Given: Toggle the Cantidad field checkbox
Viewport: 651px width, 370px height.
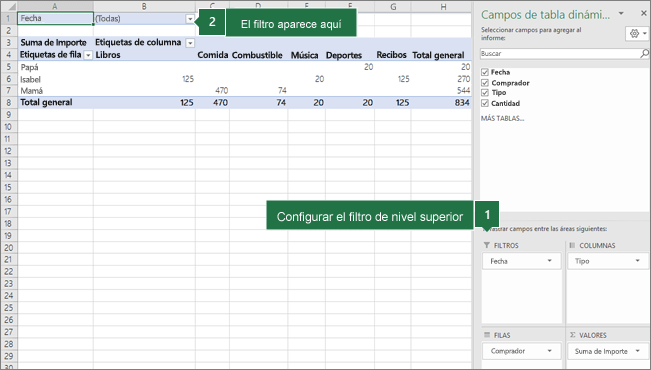Looking at the screenshot, I should click(485, 103).
